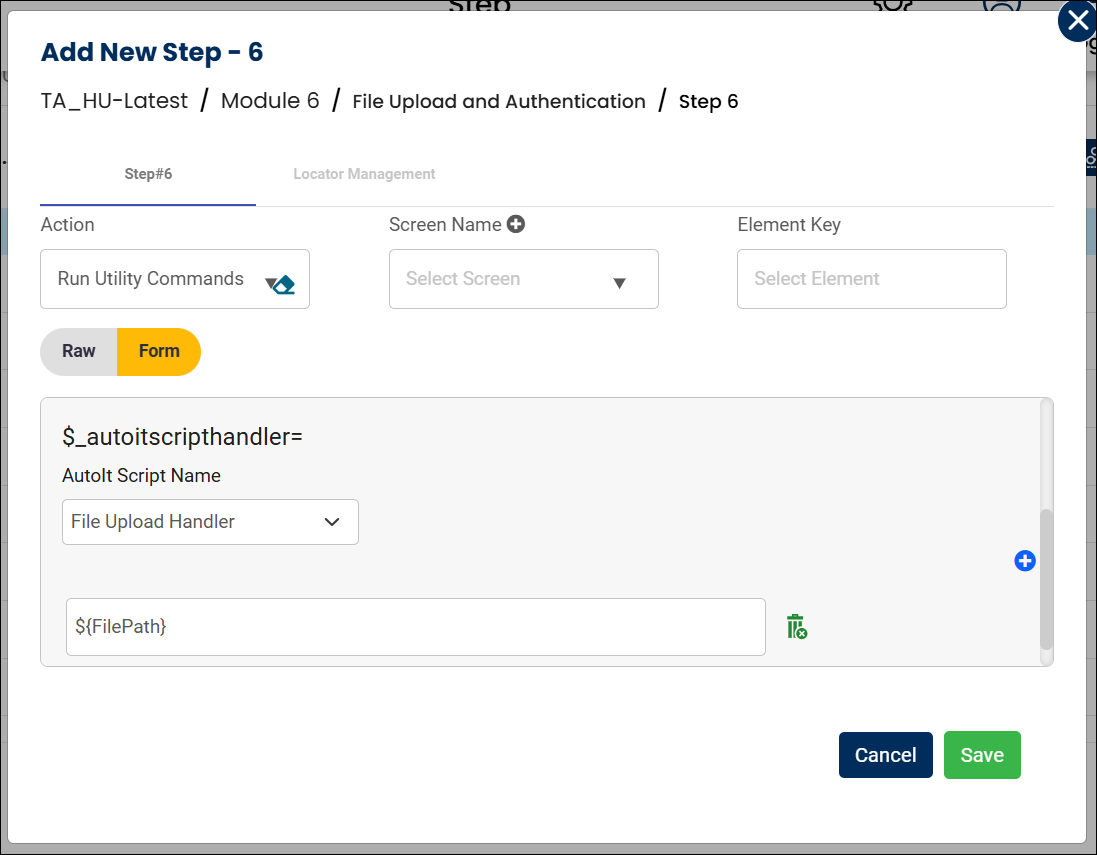Switch to Raw mode
This screenshot has width=1097, height=855.
point(79,351)
